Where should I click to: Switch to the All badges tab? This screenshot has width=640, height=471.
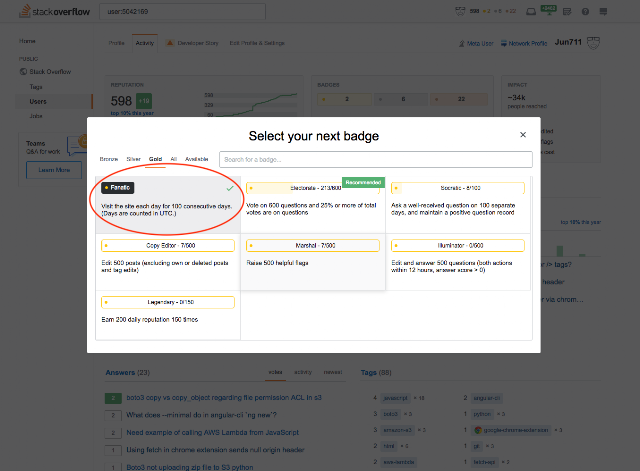[x=173, y=159]
